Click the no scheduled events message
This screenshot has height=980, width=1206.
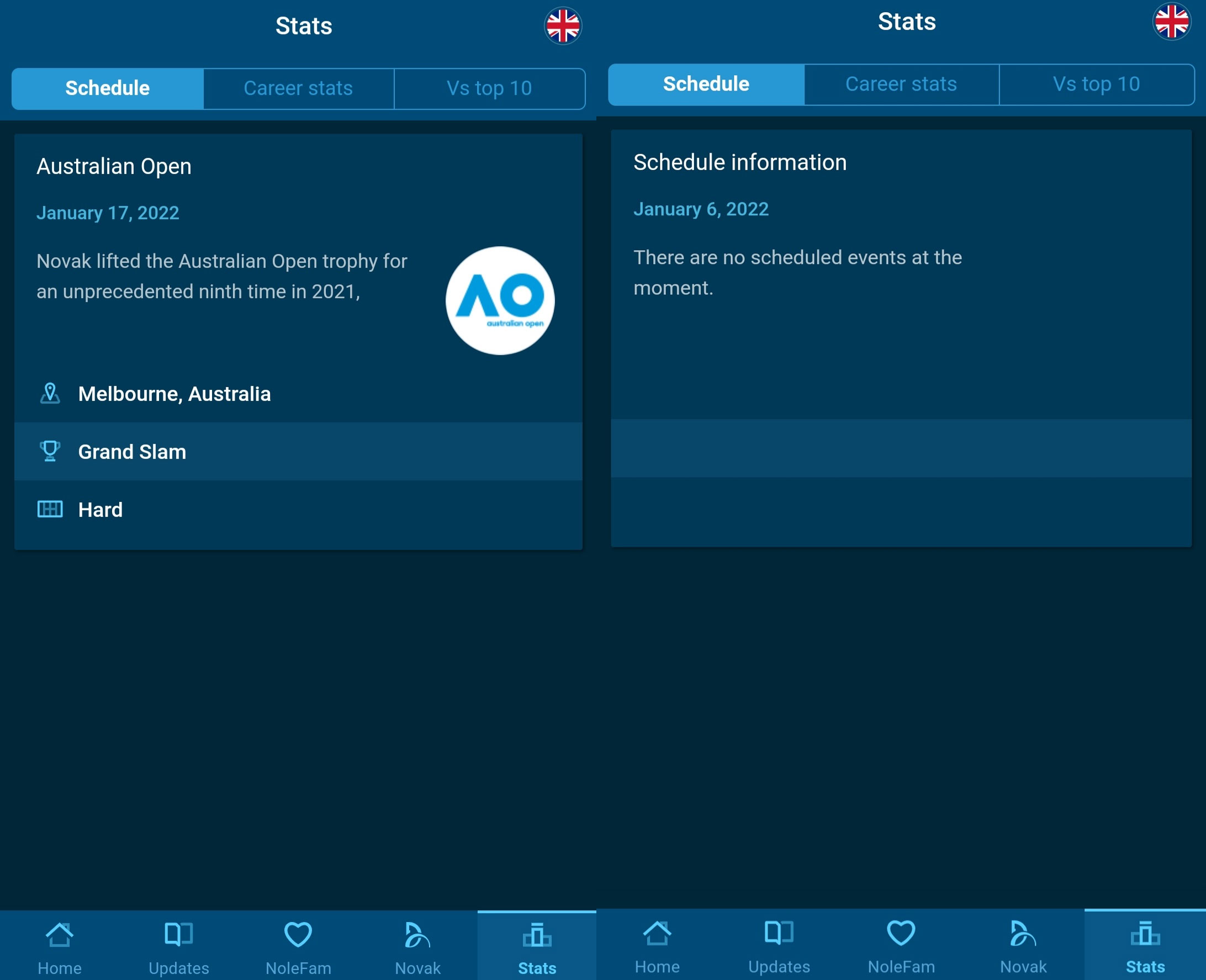tap(797, 272)
